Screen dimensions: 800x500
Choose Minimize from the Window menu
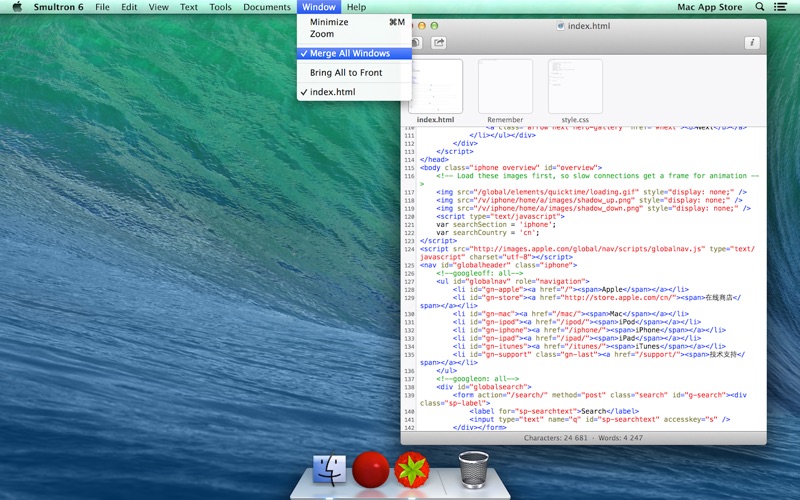(354, 22)
